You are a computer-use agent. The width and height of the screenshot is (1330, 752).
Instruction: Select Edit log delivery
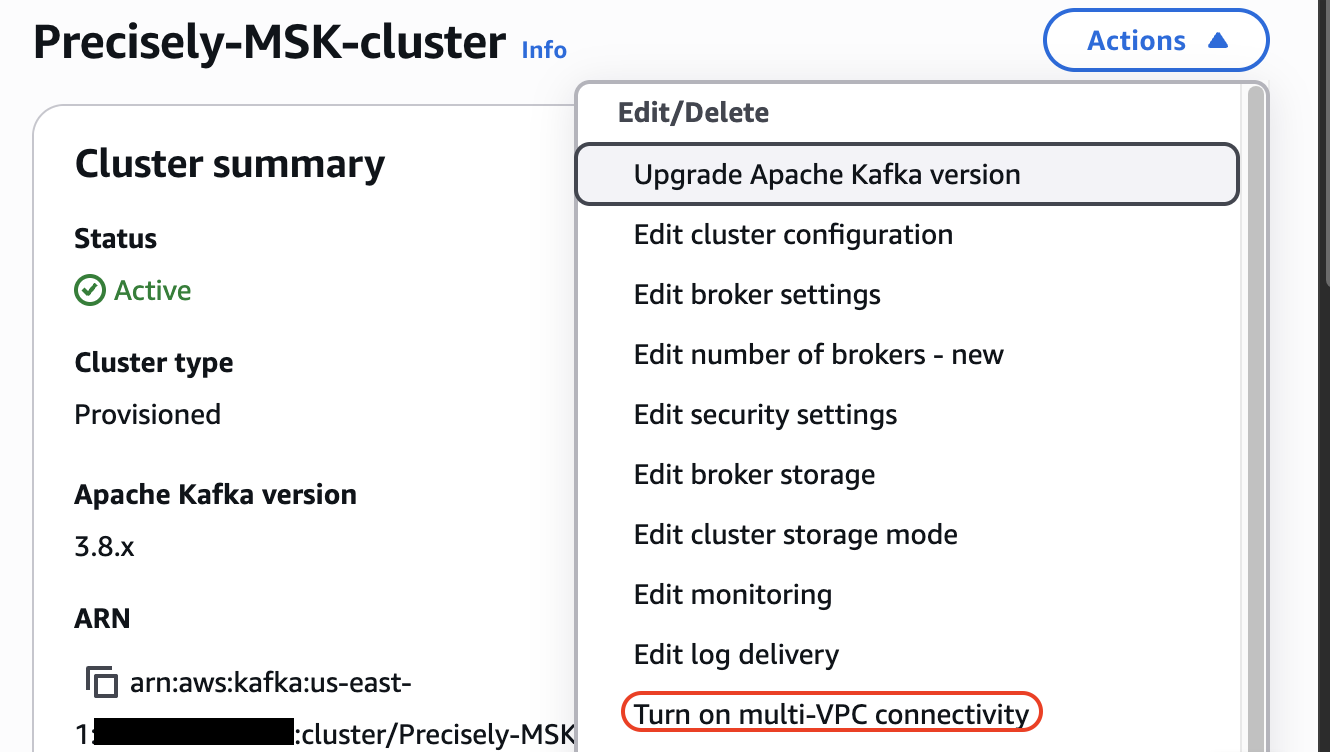[907, 655]
